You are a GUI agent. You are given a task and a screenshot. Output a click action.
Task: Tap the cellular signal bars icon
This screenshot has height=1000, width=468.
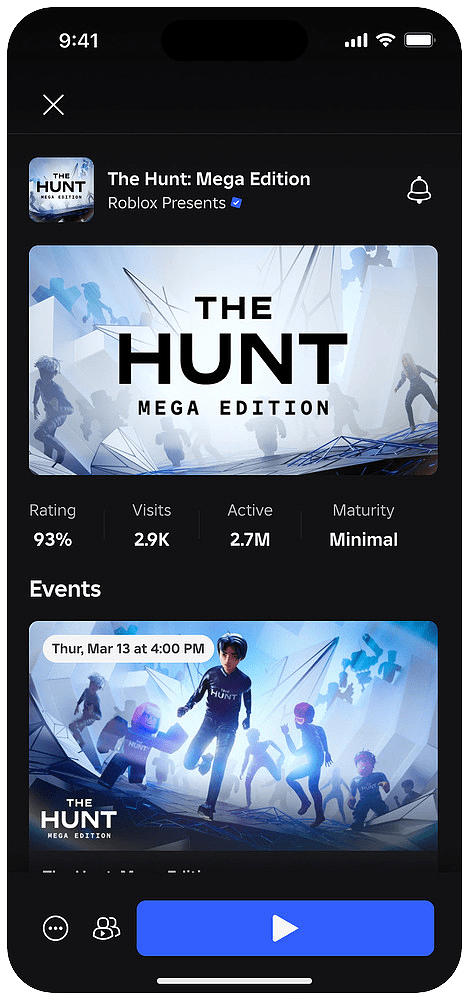tap(356, 41)
